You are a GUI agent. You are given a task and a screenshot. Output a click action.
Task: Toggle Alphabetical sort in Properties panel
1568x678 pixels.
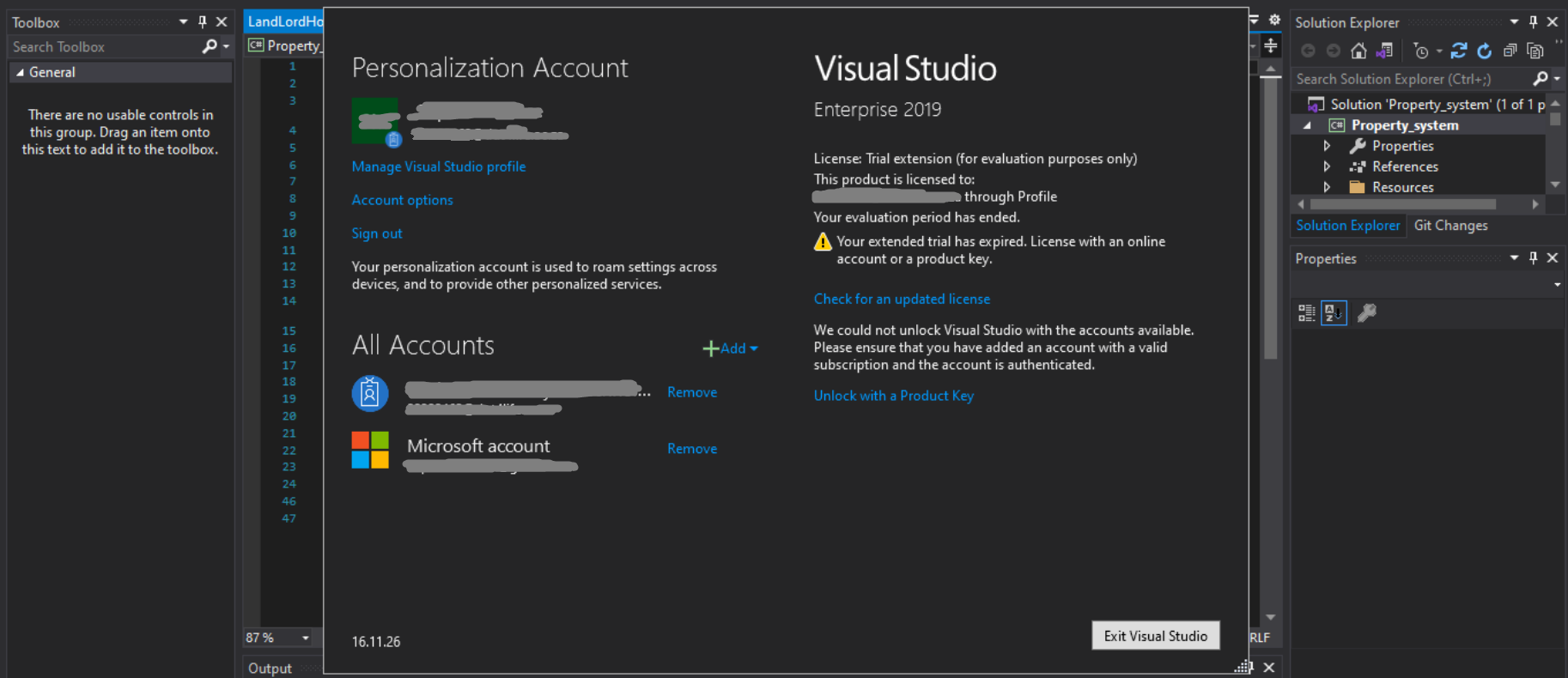point(1334,313)
